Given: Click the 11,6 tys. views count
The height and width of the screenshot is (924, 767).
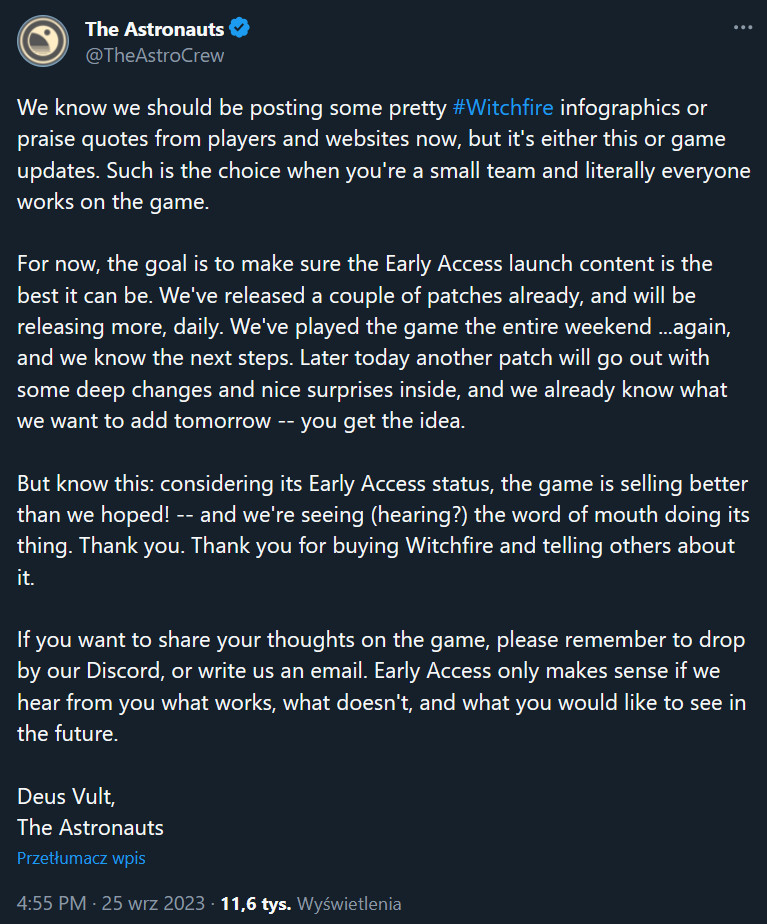Looking at the screenshot, I should (x=257, y=904).
